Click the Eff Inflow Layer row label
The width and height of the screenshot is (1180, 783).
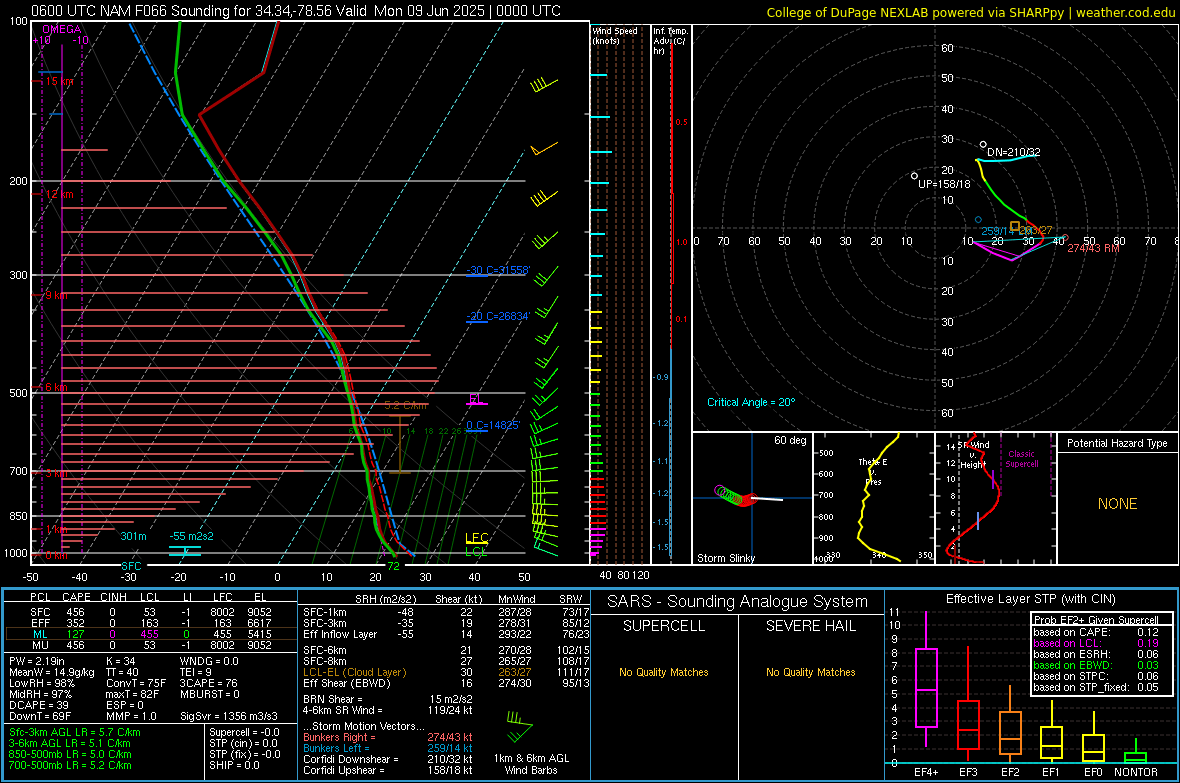pos(339,634)
